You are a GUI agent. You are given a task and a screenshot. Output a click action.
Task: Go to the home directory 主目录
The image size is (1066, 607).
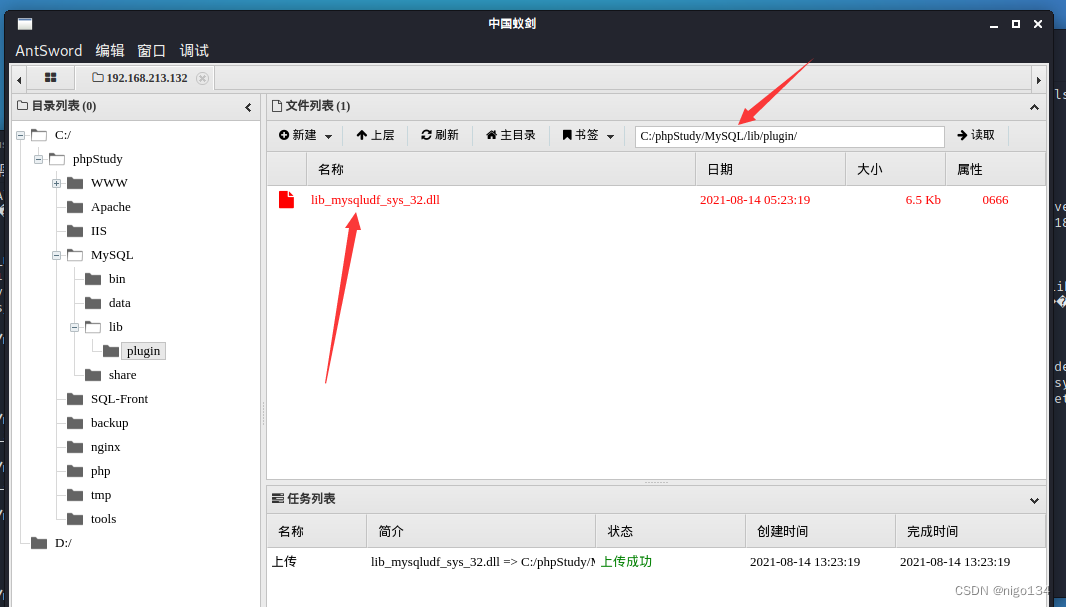coord(511,135)
